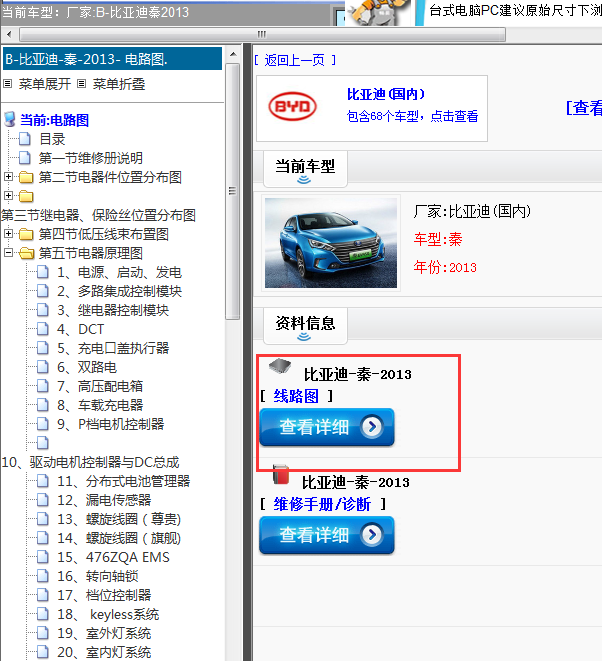
Task: Click 菜单折叠 to collapse all menus
Action: pyautogui.click(x=118, y=84)
